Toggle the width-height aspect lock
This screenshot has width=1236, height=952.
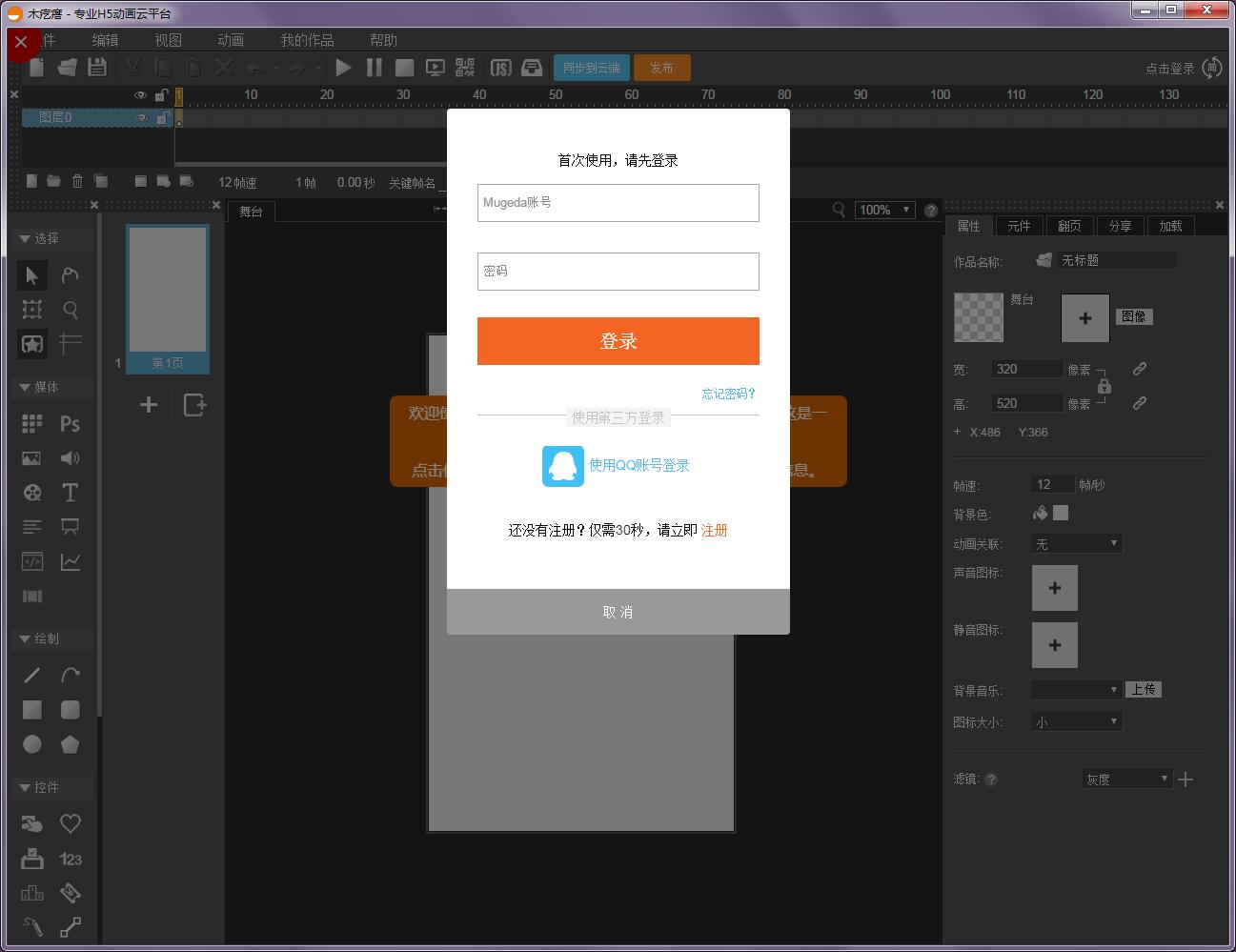[x=1104, y=386]
